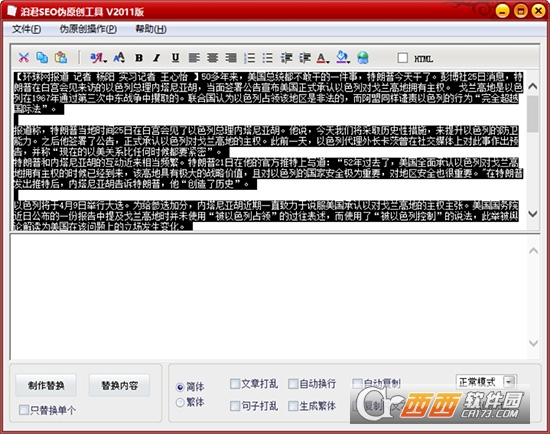
Task: Align text right
Action: pyautogui.click(x=230, y=58)
